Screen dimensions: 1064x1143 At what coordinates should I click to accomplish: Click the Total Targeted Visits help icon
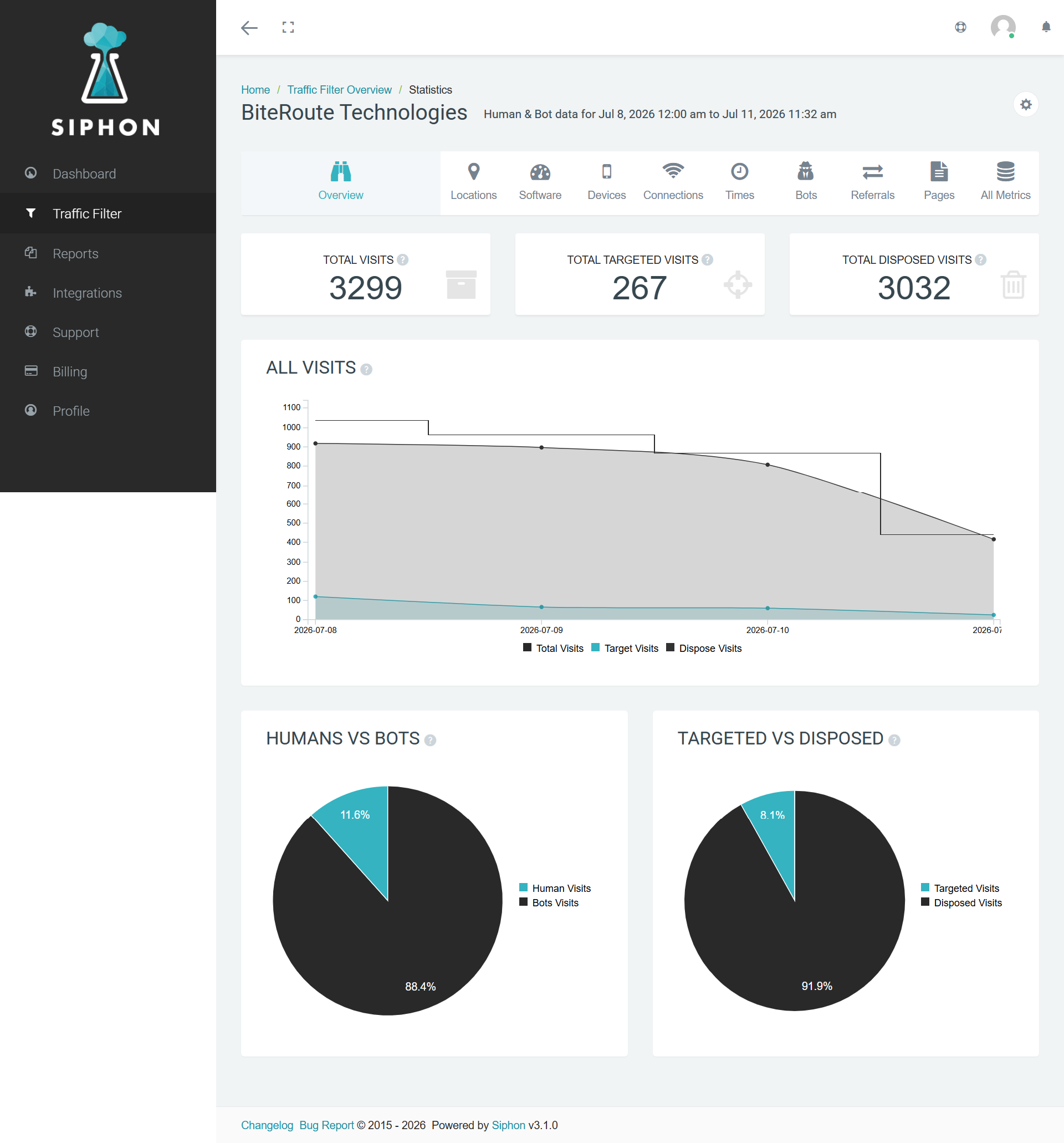708,260
